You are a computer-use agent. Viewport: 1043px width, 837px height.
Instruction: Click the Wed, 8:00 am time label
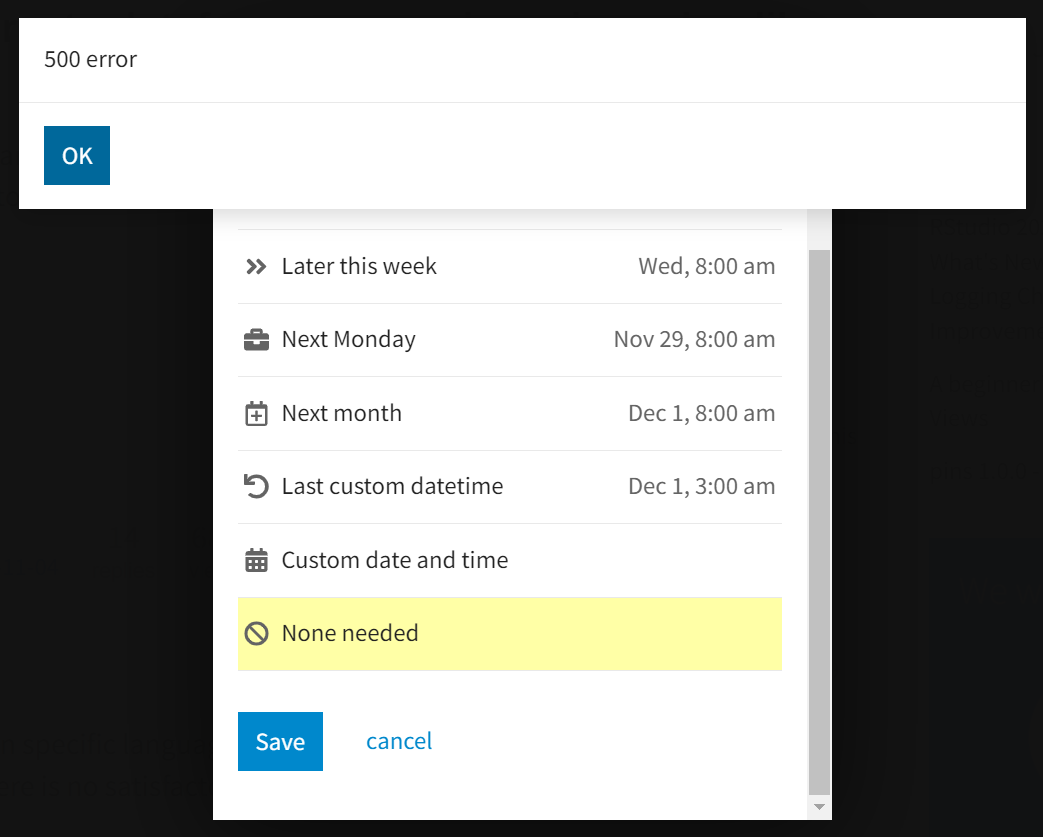[x=706, y=266]
